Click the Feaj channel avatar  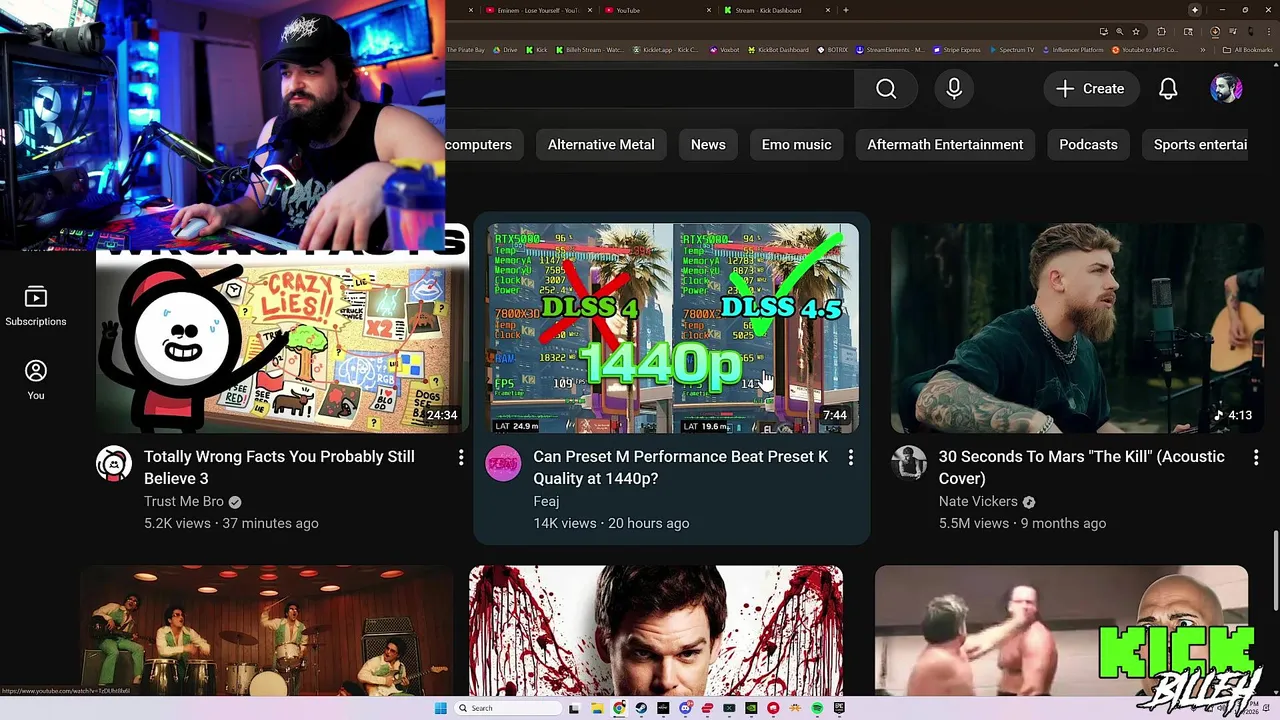503,464
